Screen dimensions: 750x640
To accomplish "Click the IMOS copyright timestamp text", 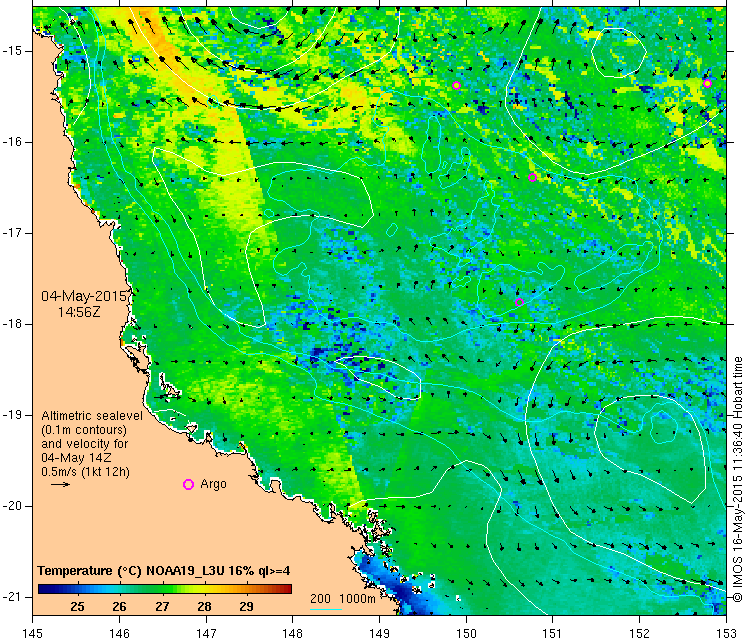I will click(x=737, y=479).
